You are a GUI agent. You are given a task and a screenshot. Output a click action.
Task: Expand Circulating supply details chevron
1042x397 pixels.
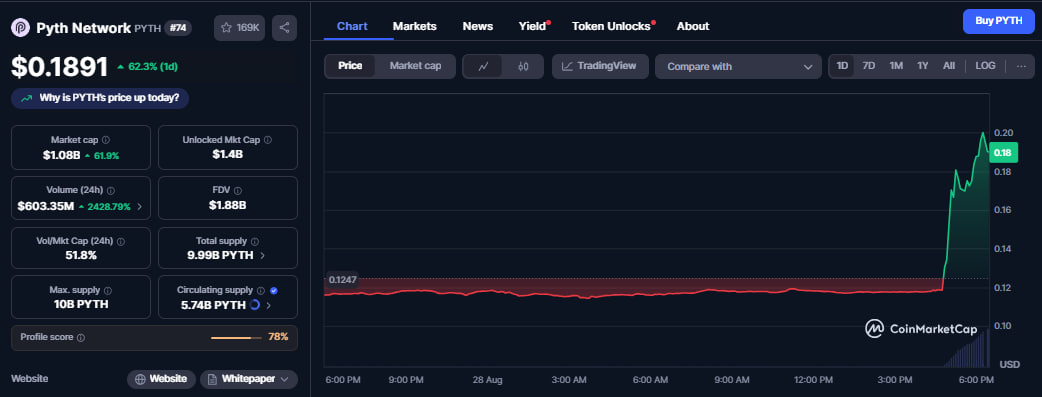[268, 306]
